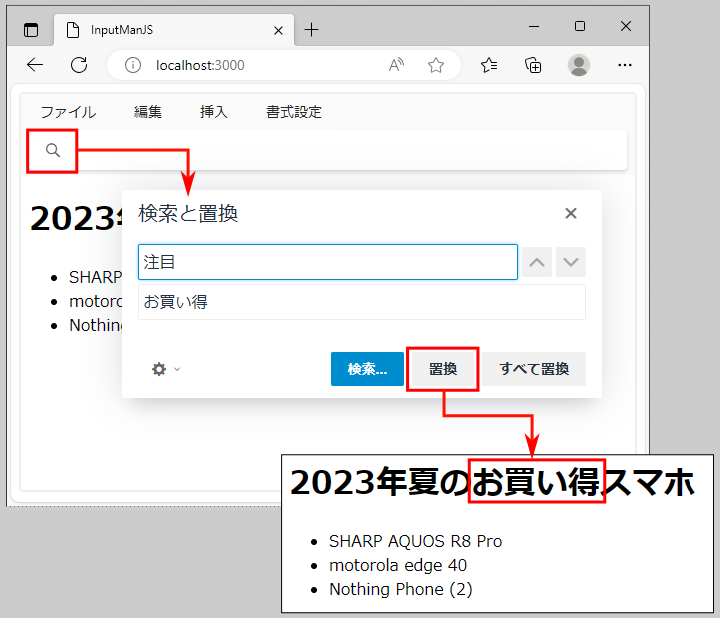Open a new browser tab
This screenshot has width=720, height=618.
[311, 30]
